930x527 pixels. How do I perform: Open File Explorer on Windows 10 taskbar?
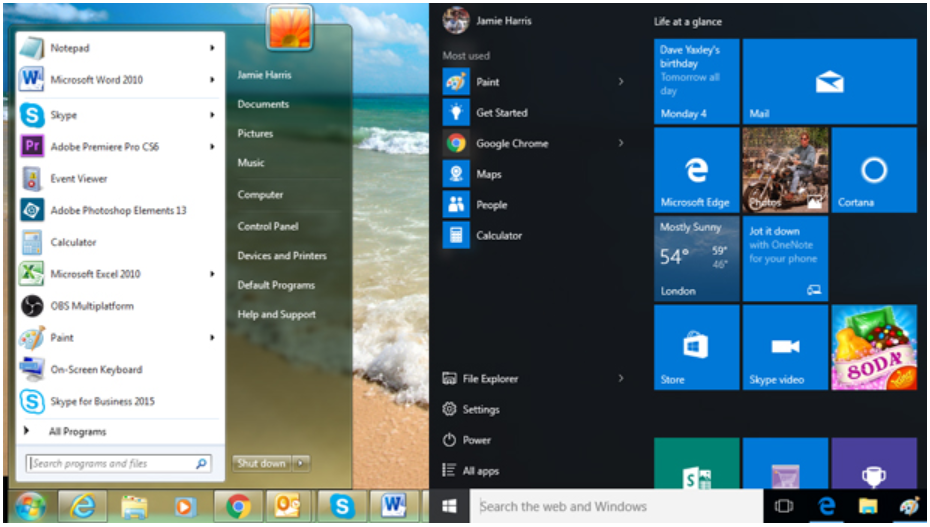click(x=868, y=506)
